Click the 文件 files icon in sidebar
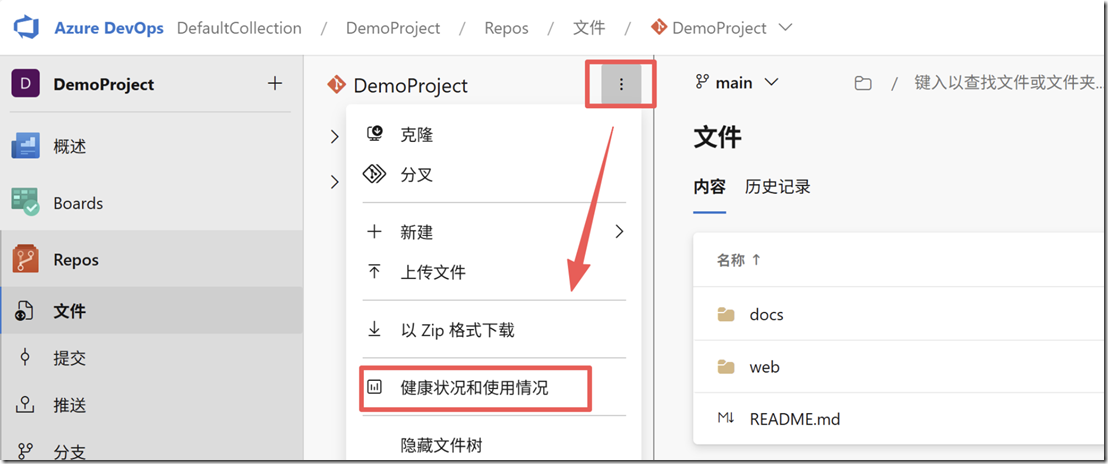Screen dimensions: 1108x464 click(x=25, y=310)
